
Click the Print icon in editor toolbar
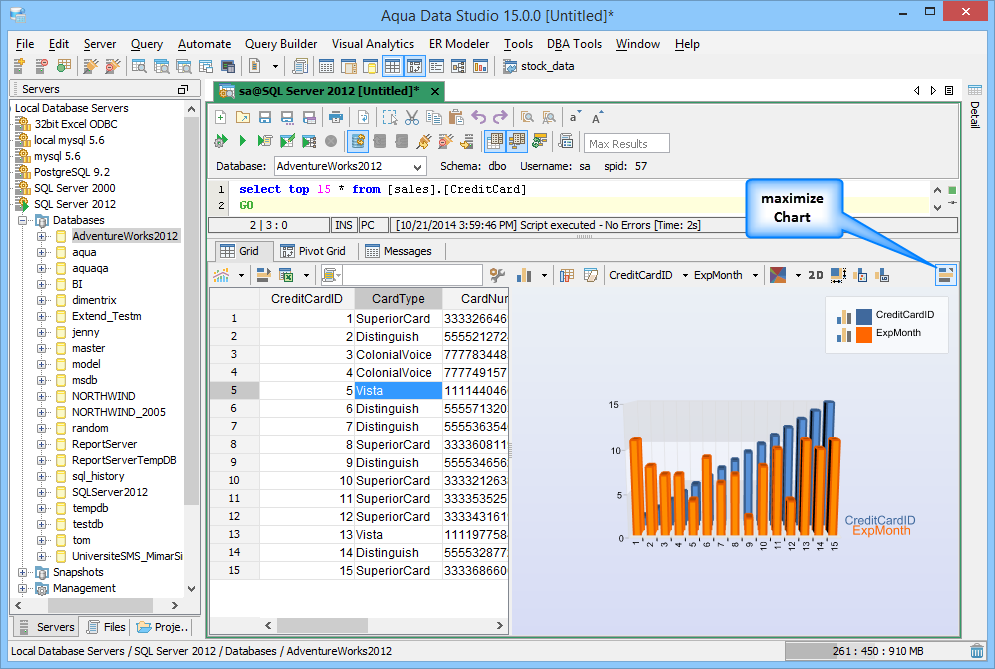click(x=336, y=117)
